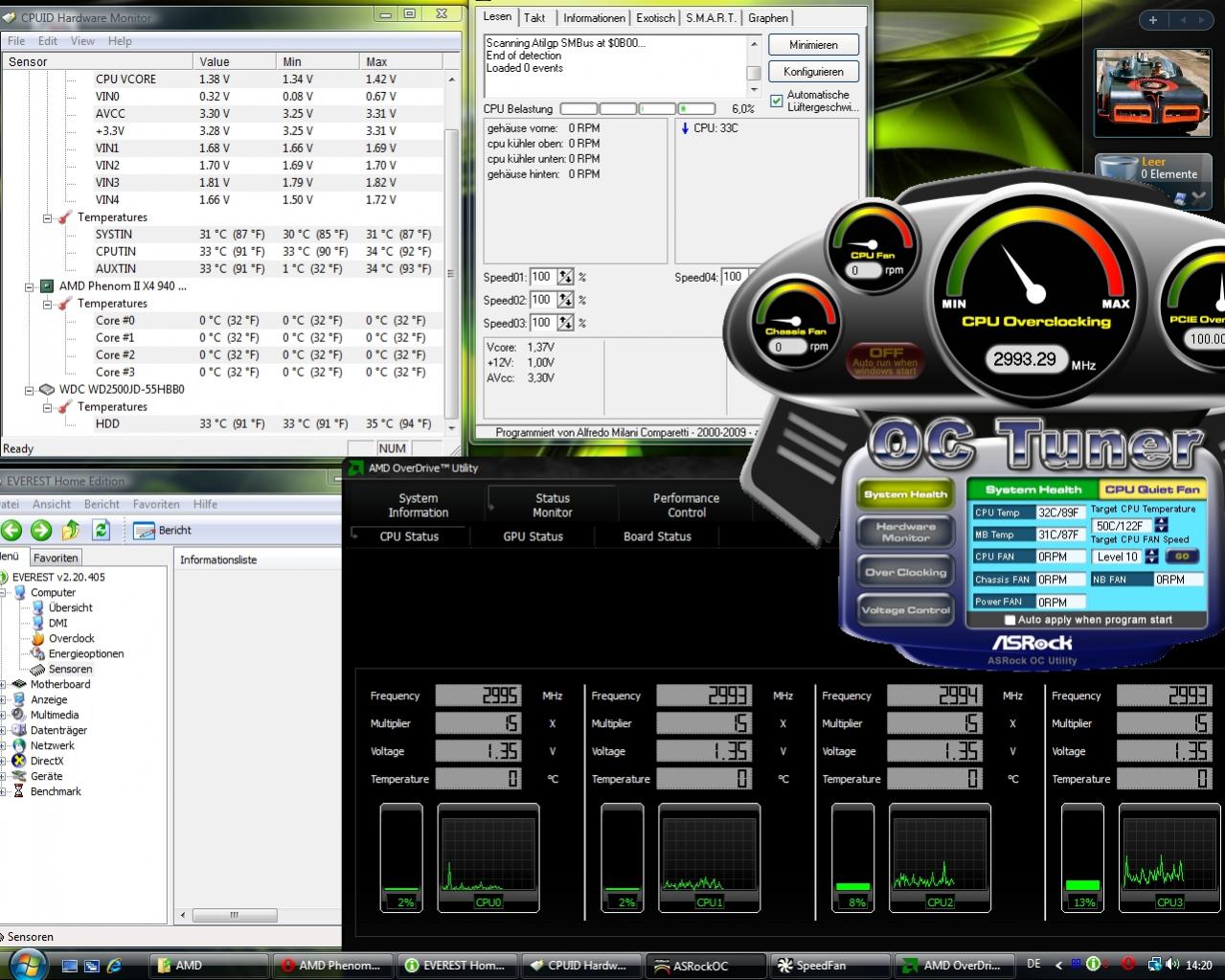Image resolution: width=1225 pixels, height=980 pixels.
Task: Expand the Benchmark tree node
Action: click(x=4, y=791)
